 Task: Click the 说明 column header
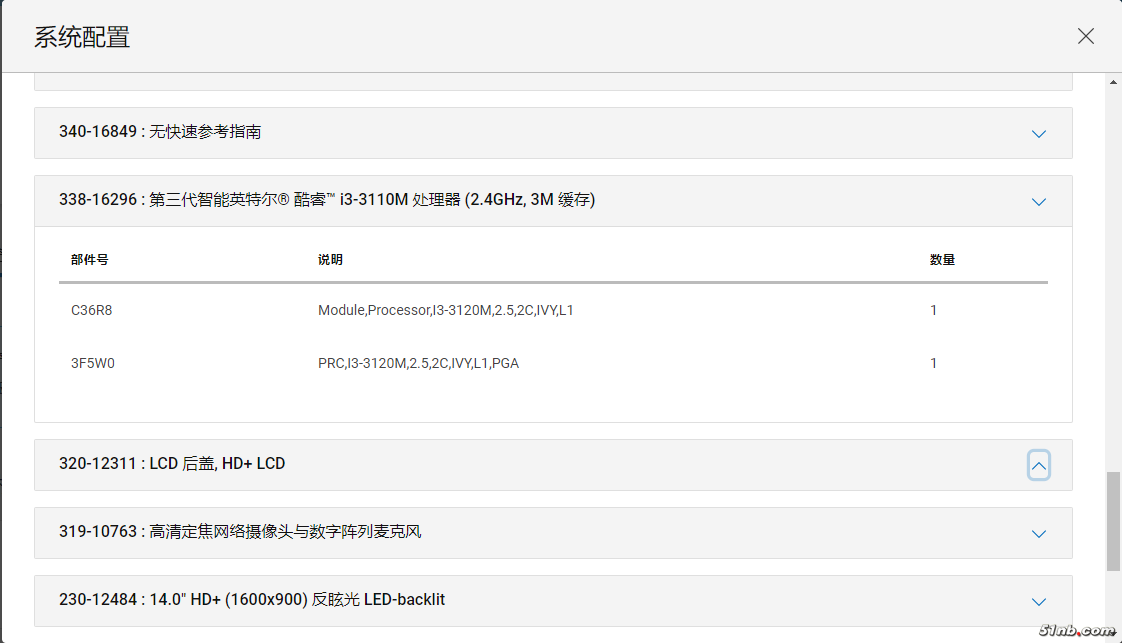click(330, 260)
